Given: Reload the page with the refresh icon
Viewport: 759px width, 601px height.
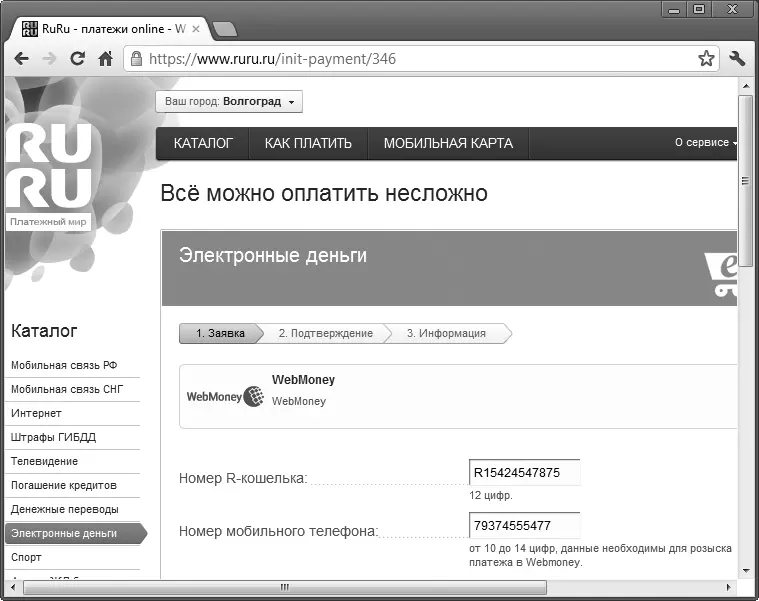Looking at the screenshot, I should pyautogui.click(x=77, y=59).
